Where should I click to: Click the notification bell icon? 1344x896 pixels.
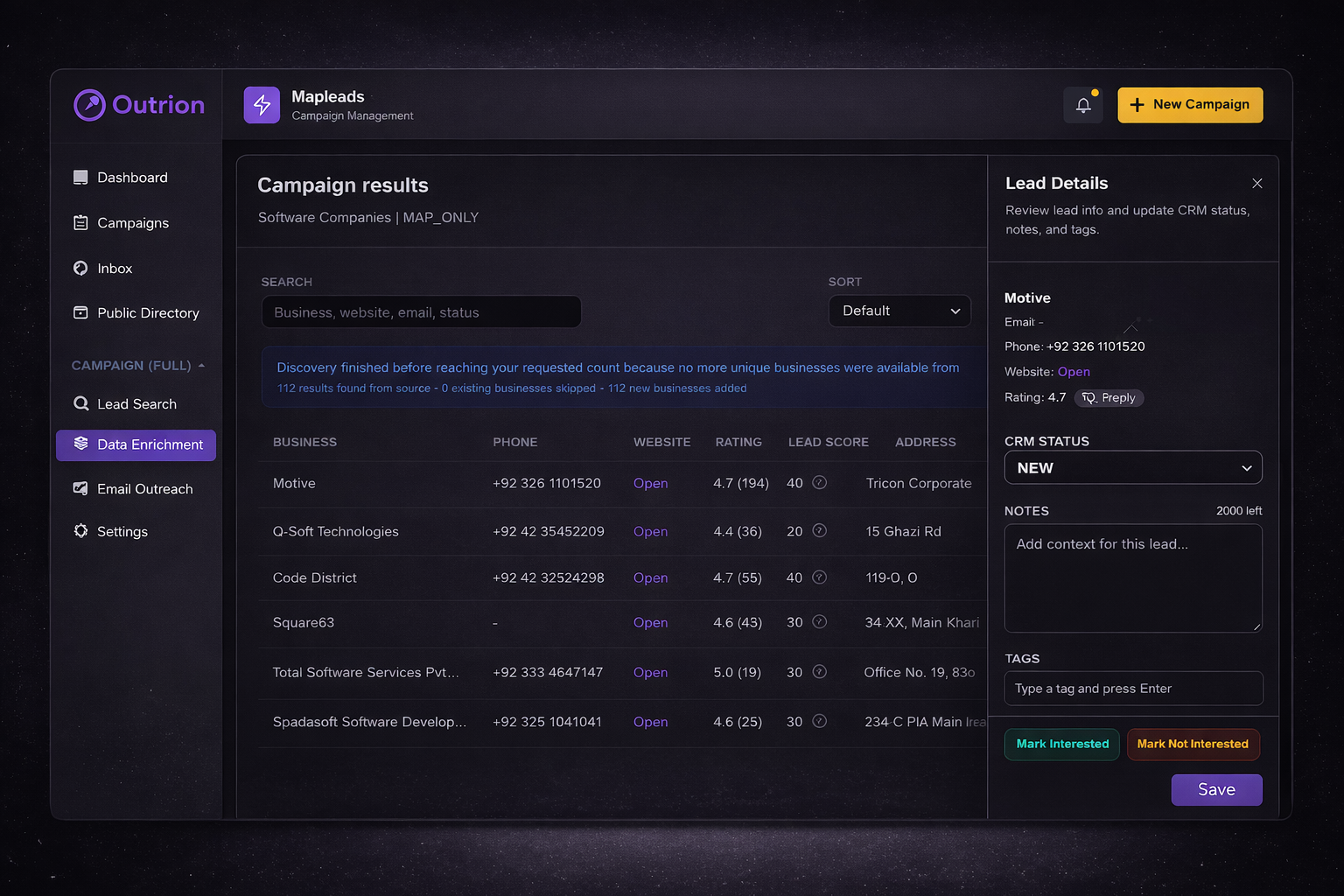tap(1082, 105)
